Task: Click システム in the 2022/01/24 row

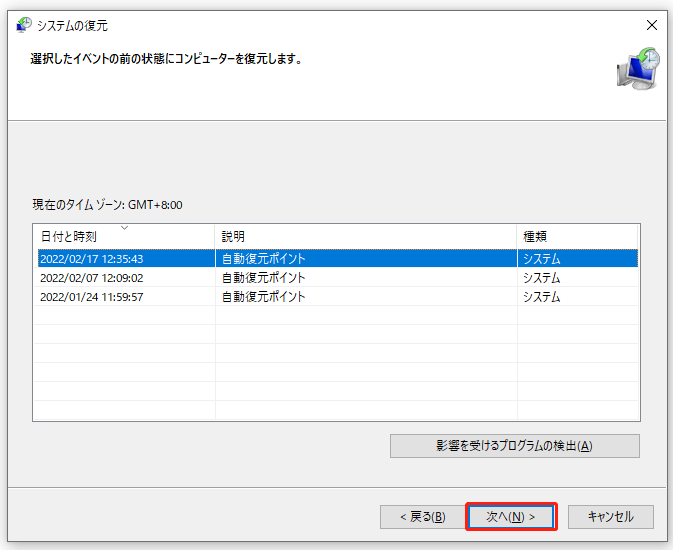Action: point(542,297)
